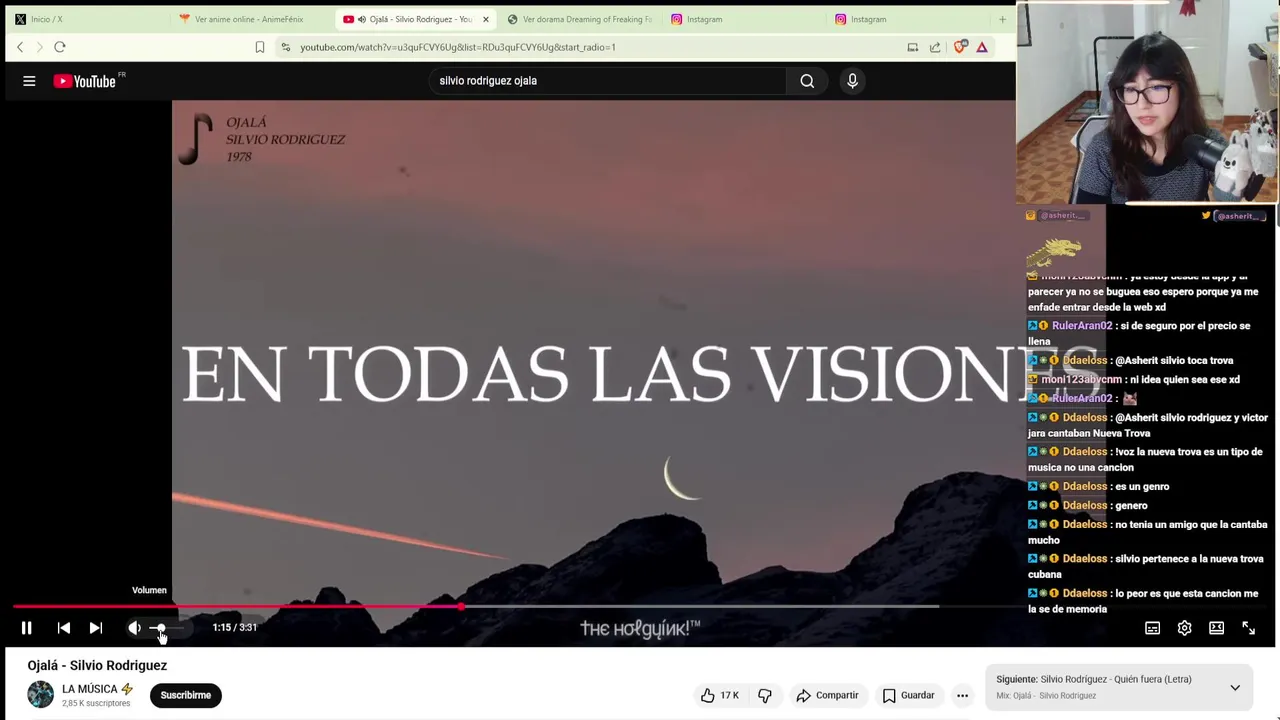The width and height of the screenshot is (1280, 720).
Task: Save video with Guardar button
Action: tap(909, 695)
